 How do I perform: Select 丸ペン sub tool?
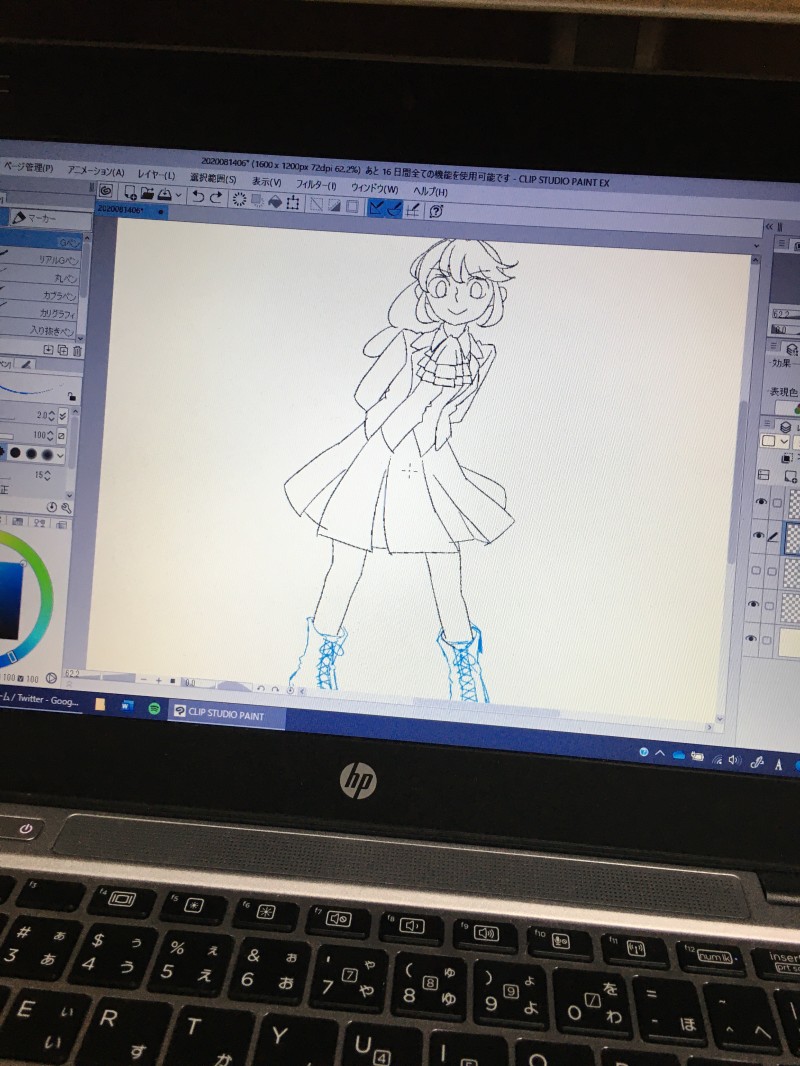pyautogui.click(x=40, y=277)
